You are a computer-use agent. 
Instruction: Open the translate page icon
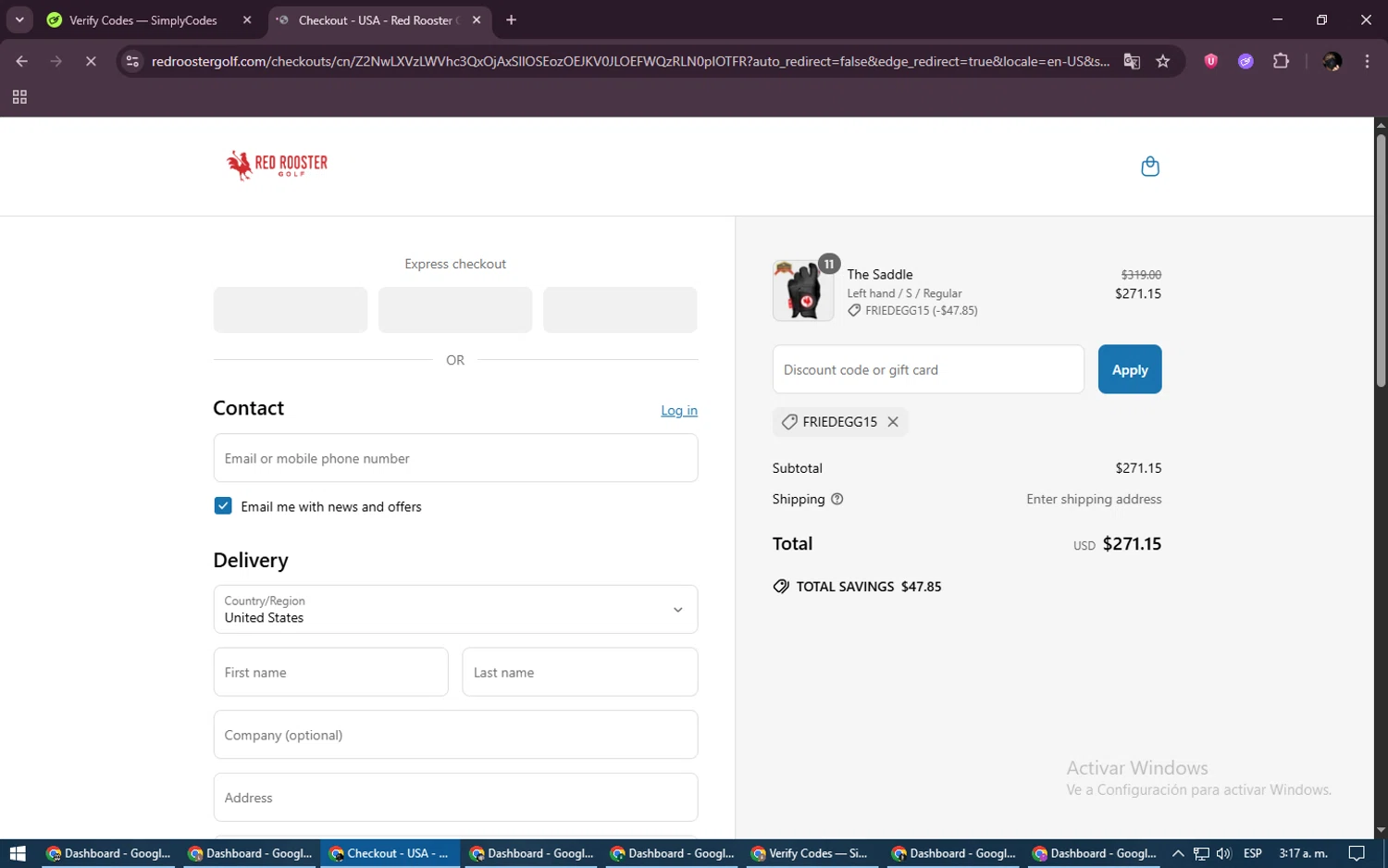[x=1132, y=61]
